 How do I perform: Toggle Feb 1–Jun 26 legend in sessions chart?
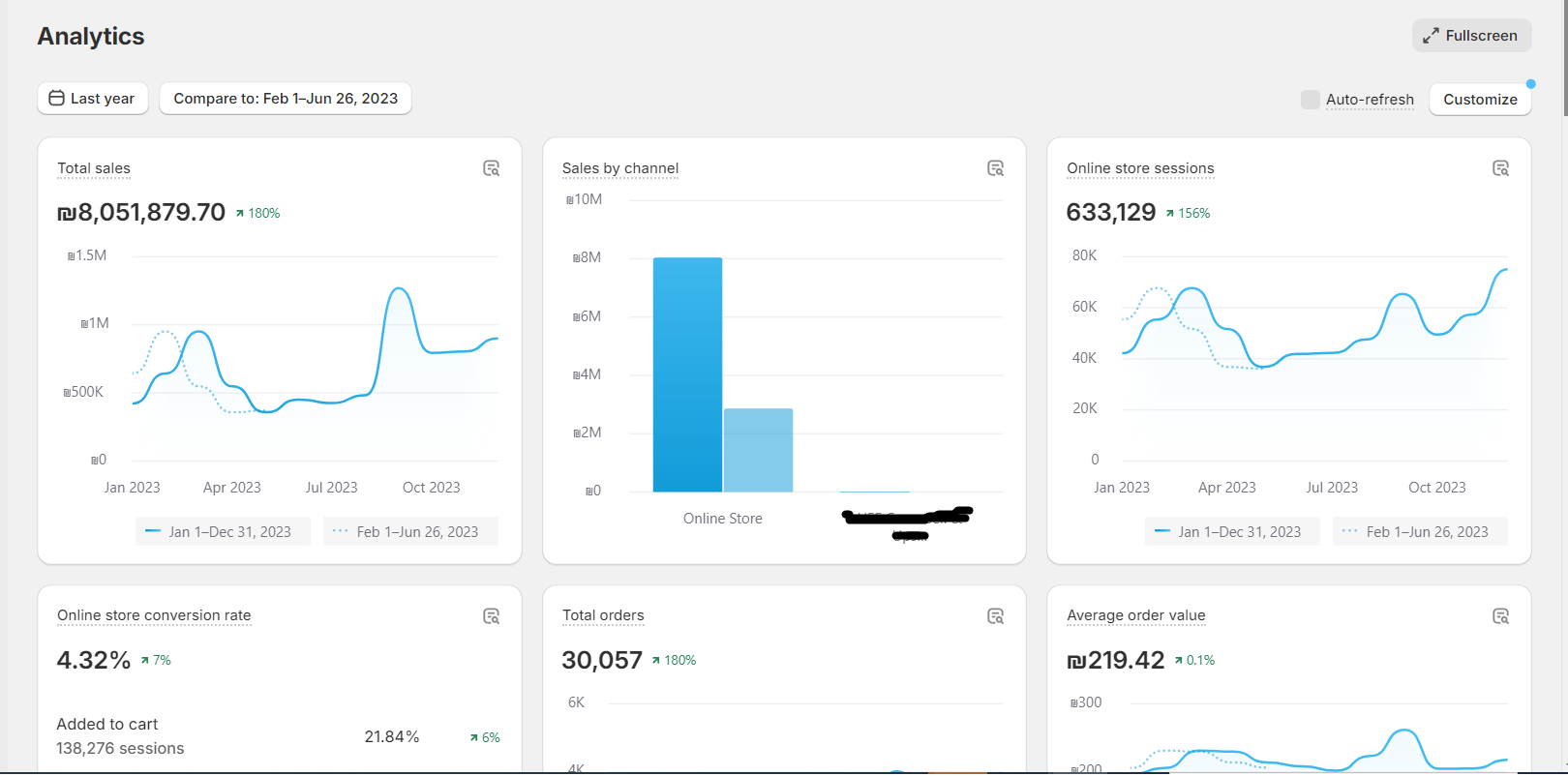pos(1420,531)
